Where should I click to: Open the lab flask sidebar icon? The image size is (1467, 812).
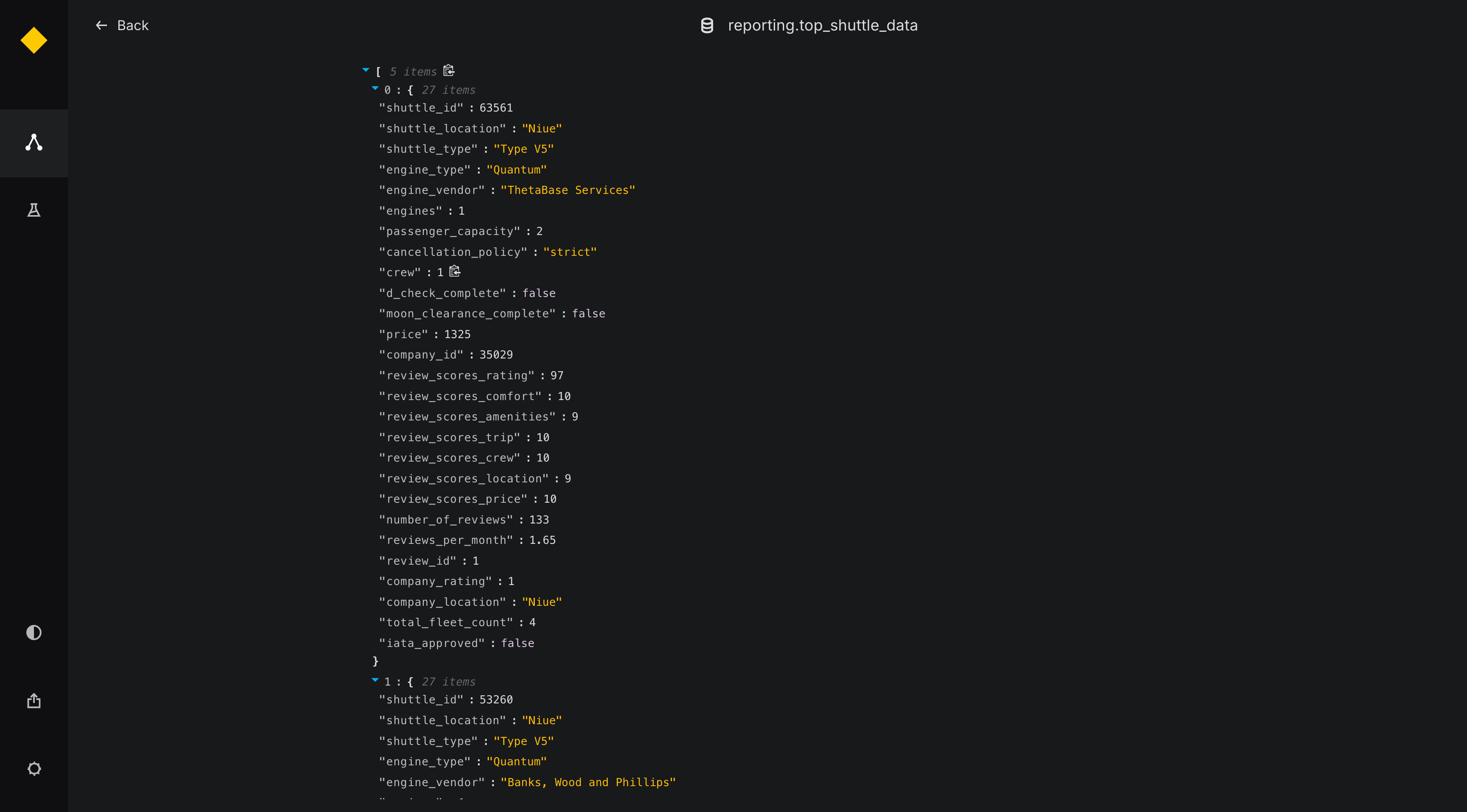point(34,210)
